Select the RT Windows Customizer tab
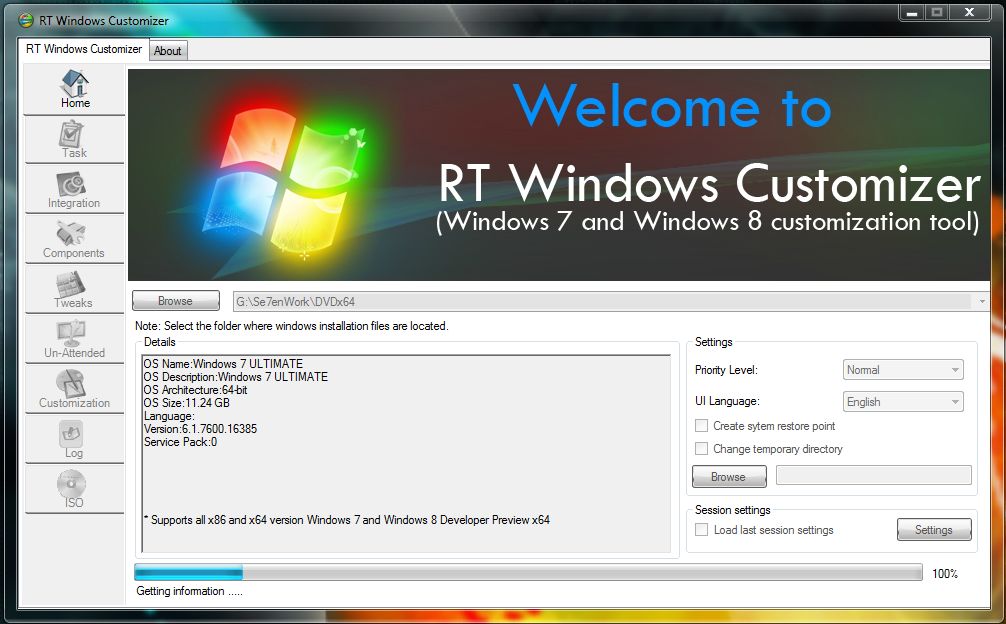1006x624 pixels. [83, 49]
